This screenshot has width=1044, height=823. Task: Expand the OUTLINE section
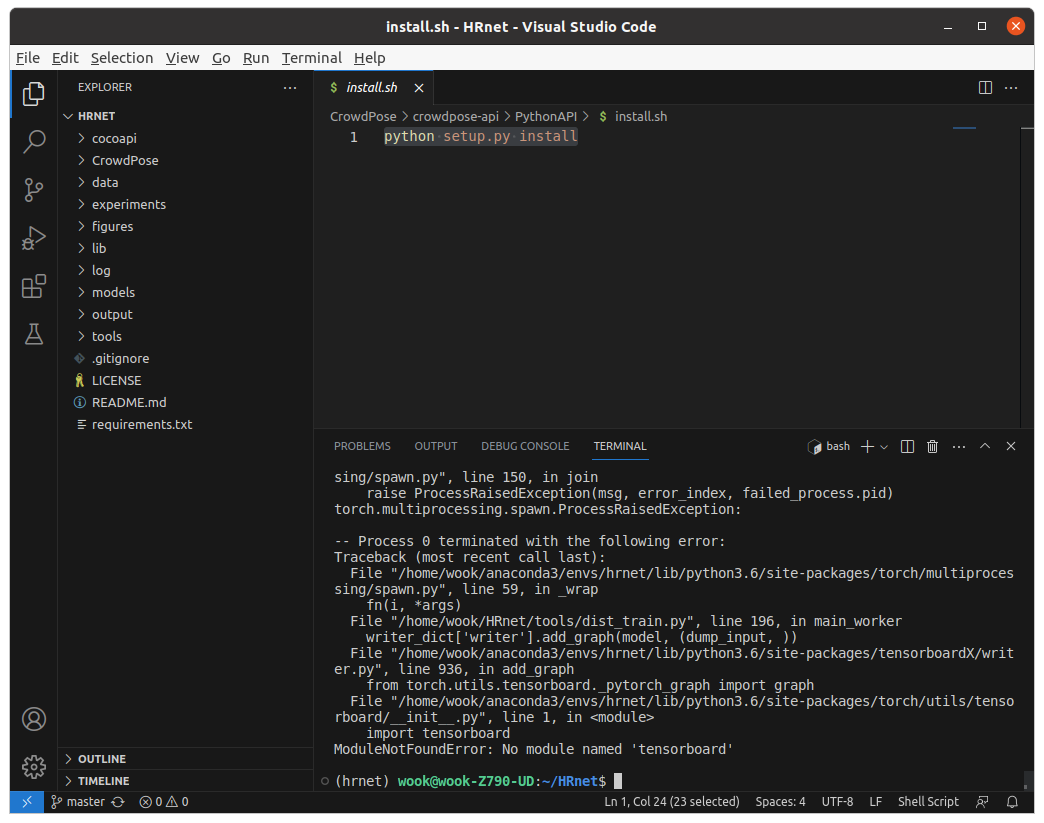tap(185, 759)
